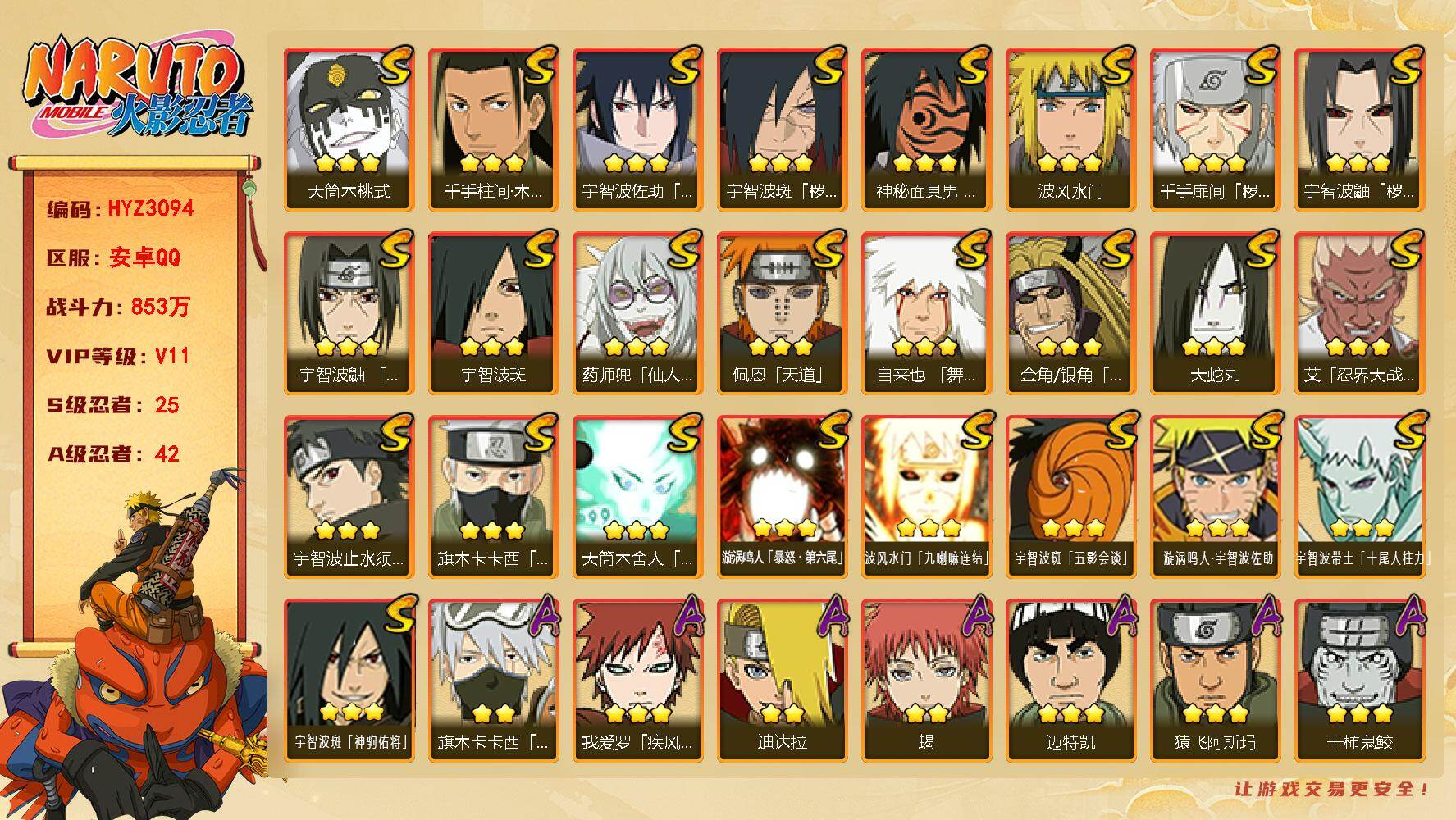Open the 迈特凯 ninja card

coord(1070,680)
